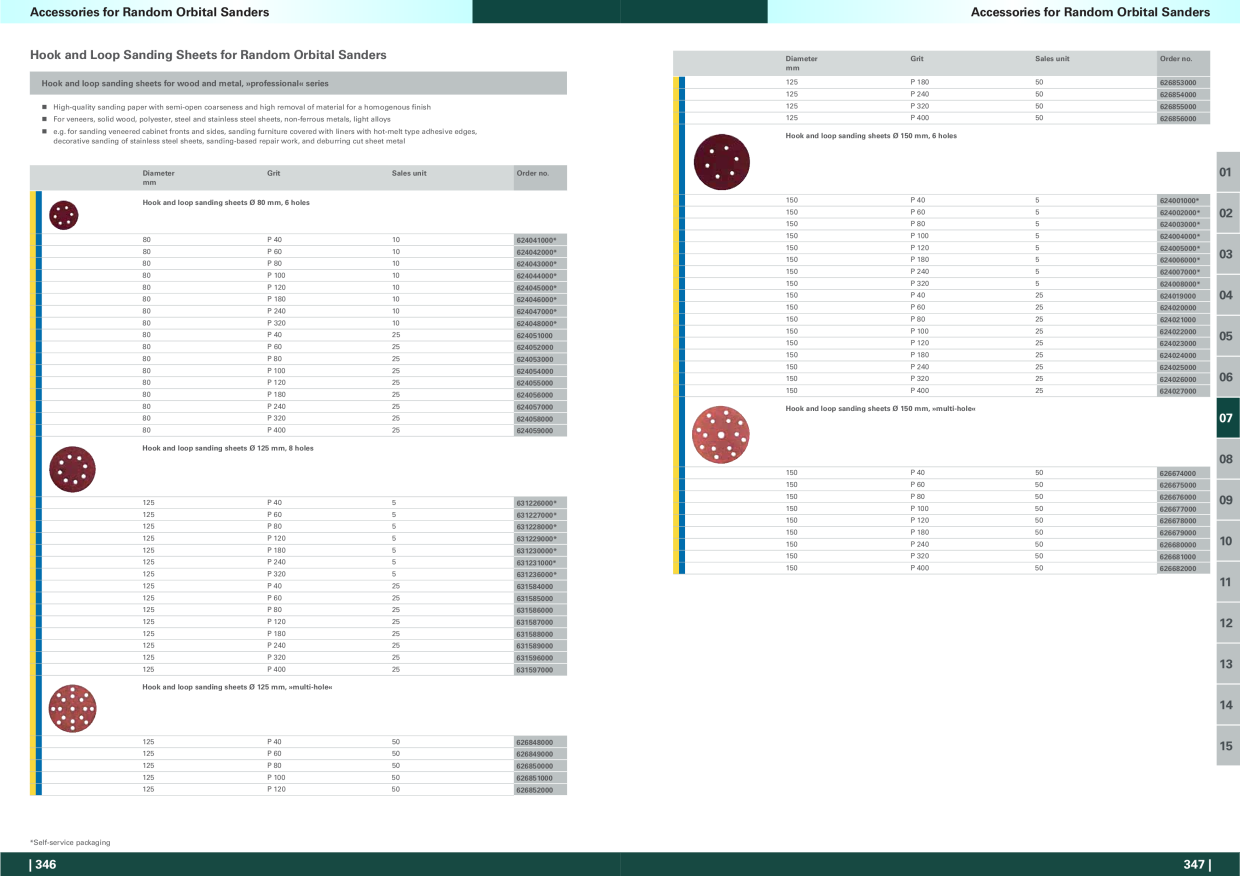Click right page header 'Accessories for Random Orbital Sanders'
The height and width of the screenshot is (876, 1240).
click(1090, 12)
